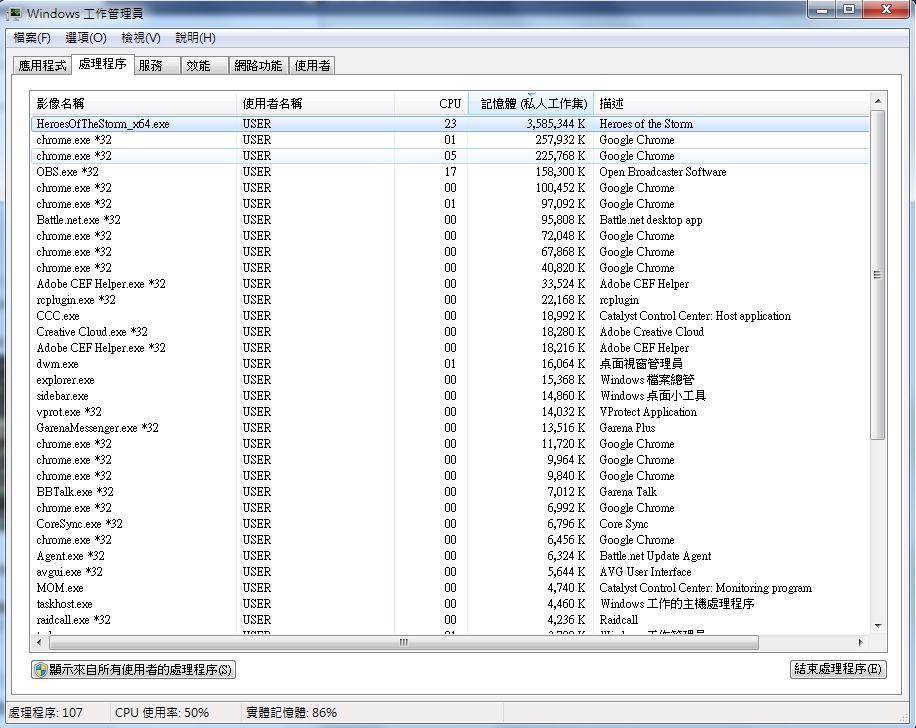Click horizontal scrollbar right arrow
This screenshot has width=916, height=728.
click(x=861, y=642)
